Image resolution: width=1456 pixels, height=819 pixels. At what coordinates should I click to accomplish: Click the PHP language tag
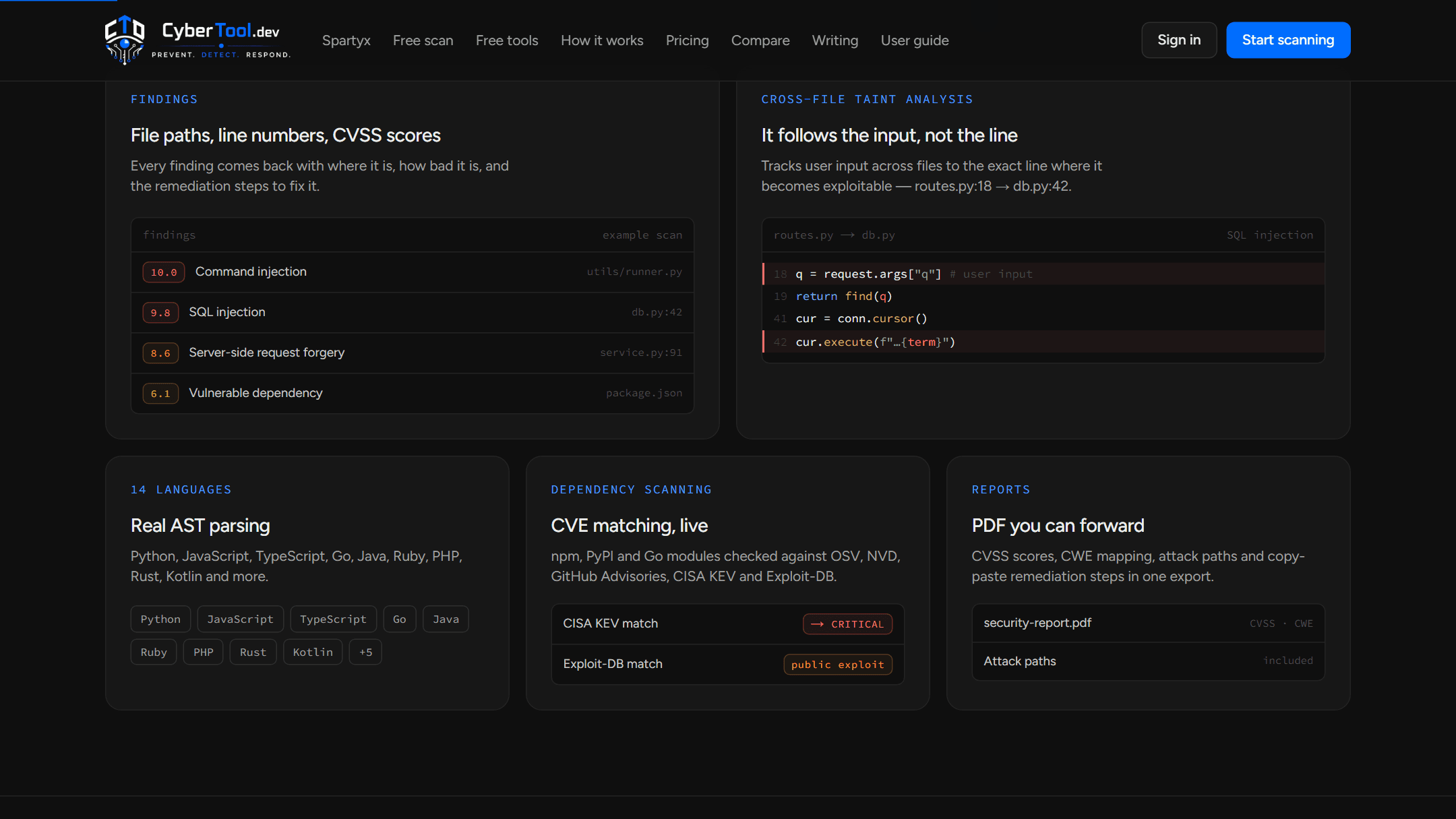[x=203, y=652]
